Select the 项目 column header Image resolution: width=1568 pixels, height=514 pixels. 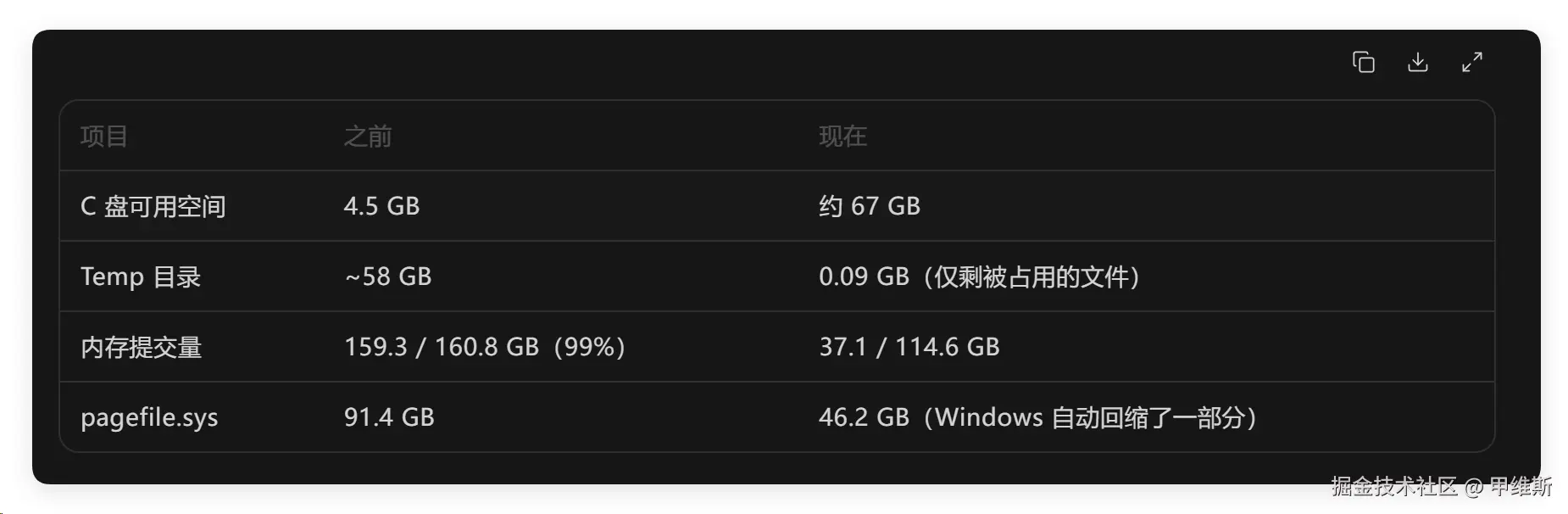(x=104, y=136)
